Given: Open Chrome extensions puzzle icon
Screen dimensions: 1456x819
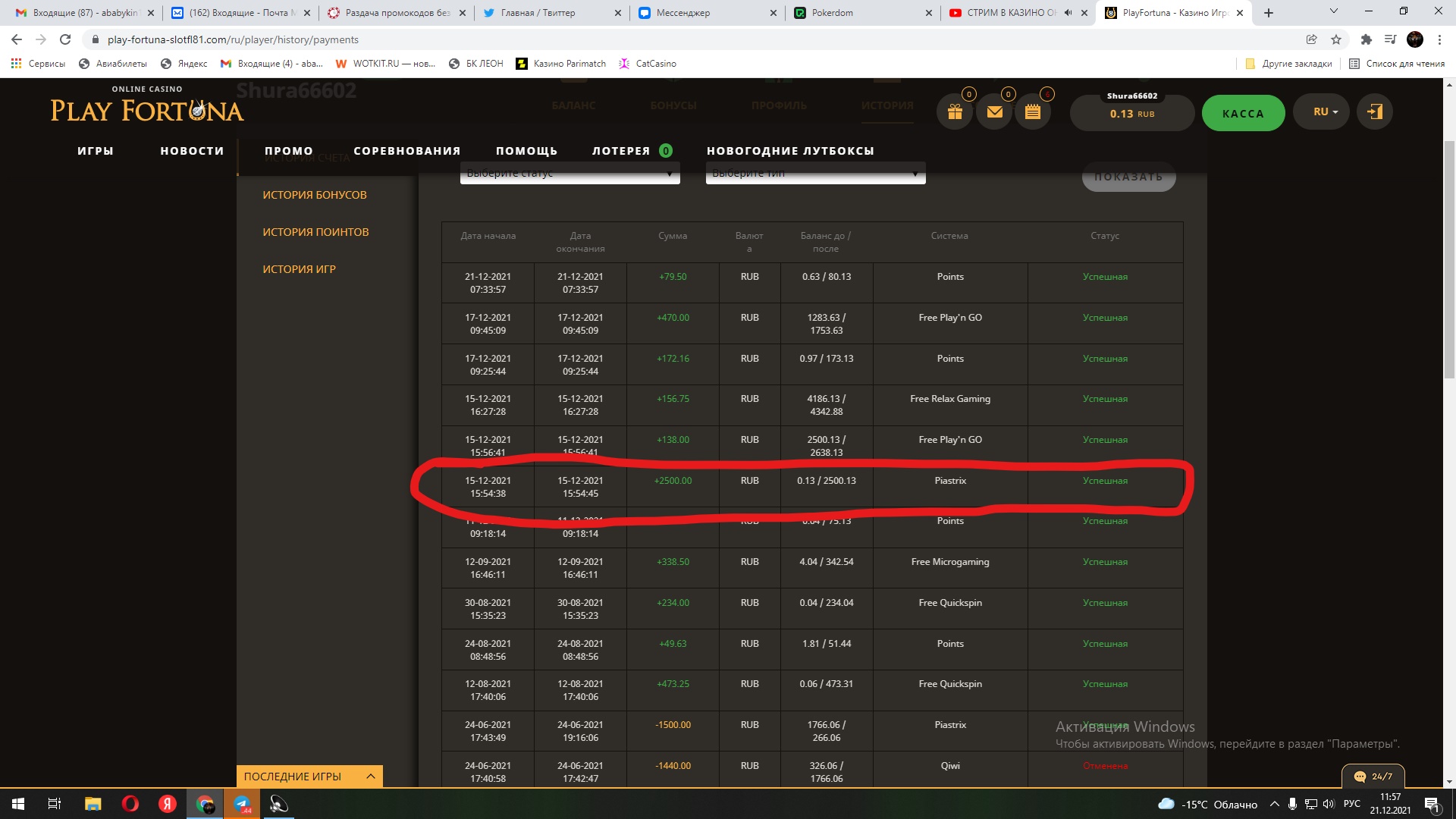Looking at the screenshot, I should [1367, 39].
